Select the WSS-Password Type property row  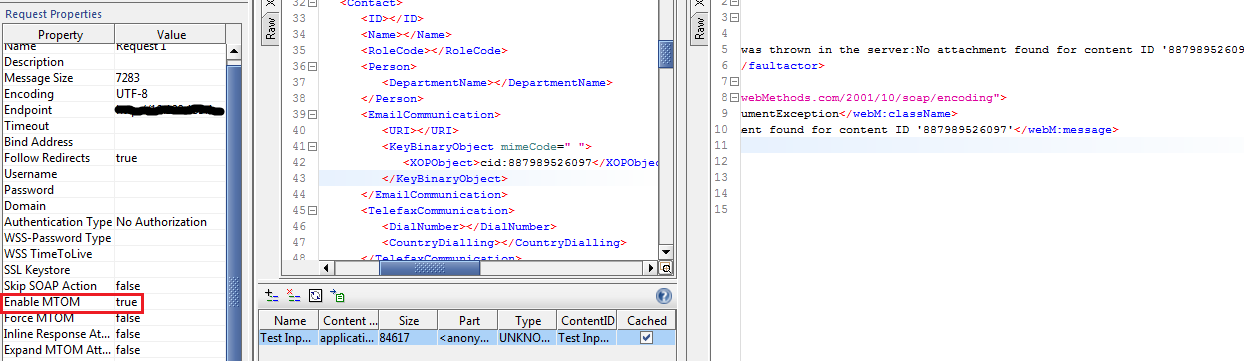point(114,238)
